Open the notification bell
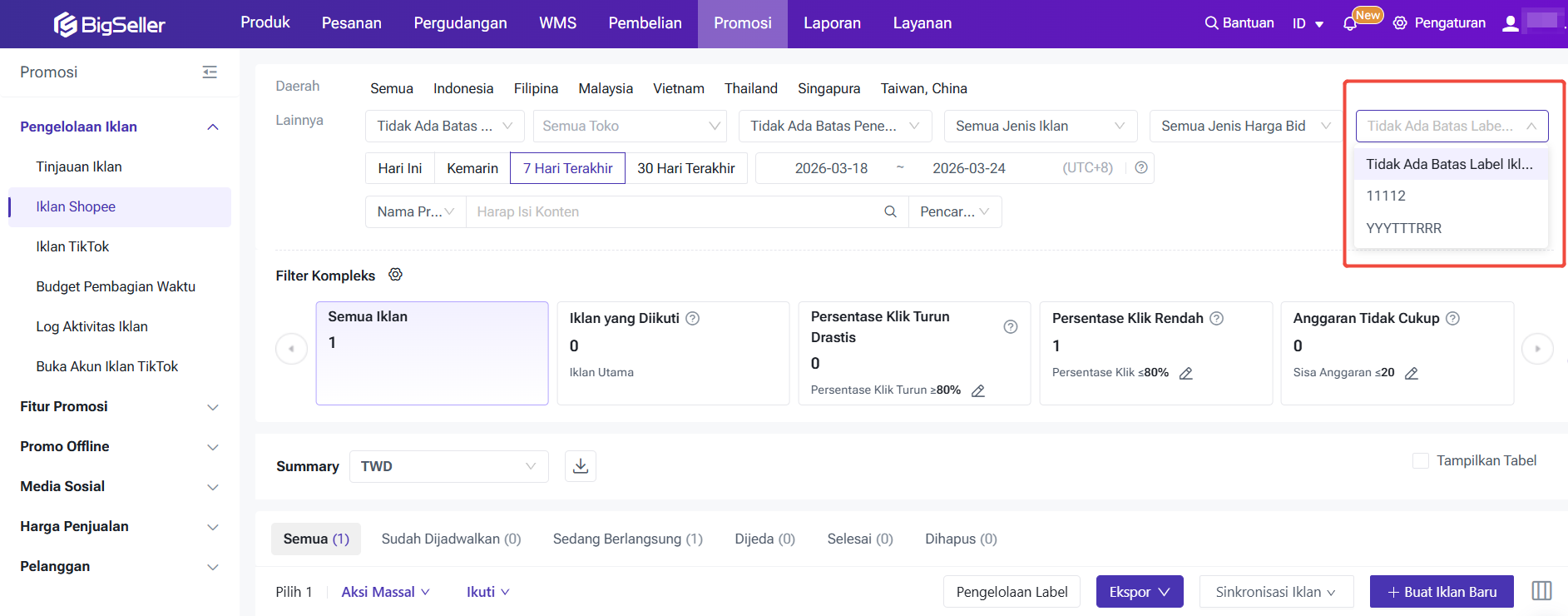Viewport: 1568px width, 616px height. (x=1349, y=23)
